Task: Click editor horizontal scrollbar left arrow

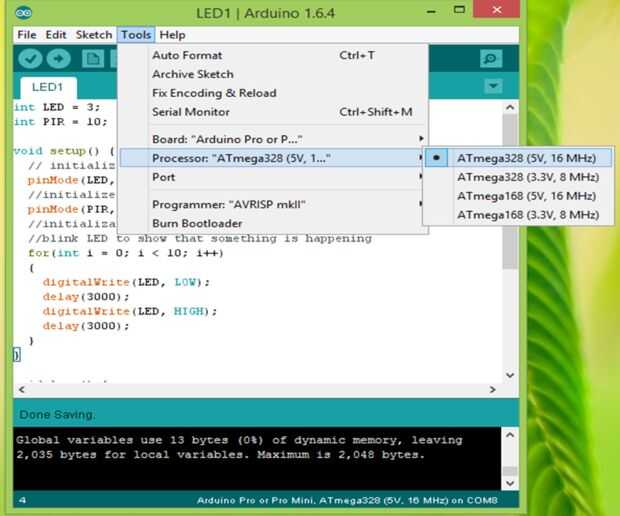Action: click(x=22, y=390)
